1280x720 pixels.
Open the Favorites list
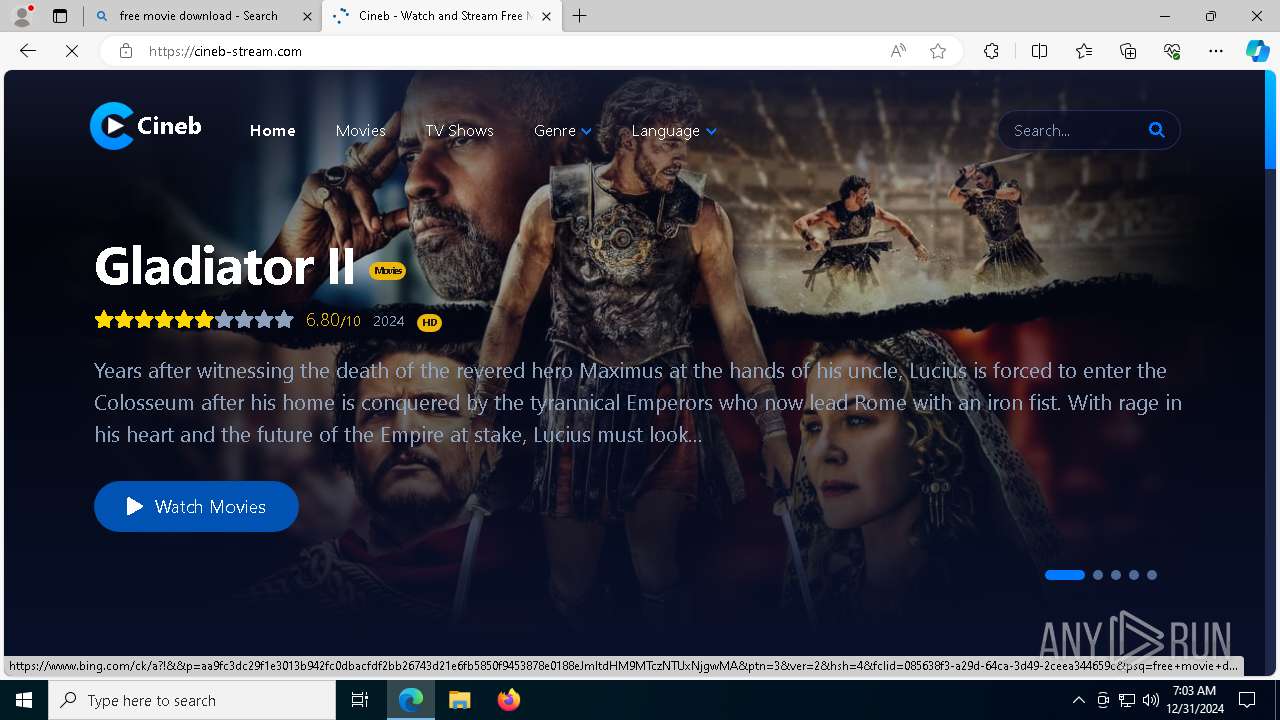coord(1084,51)
